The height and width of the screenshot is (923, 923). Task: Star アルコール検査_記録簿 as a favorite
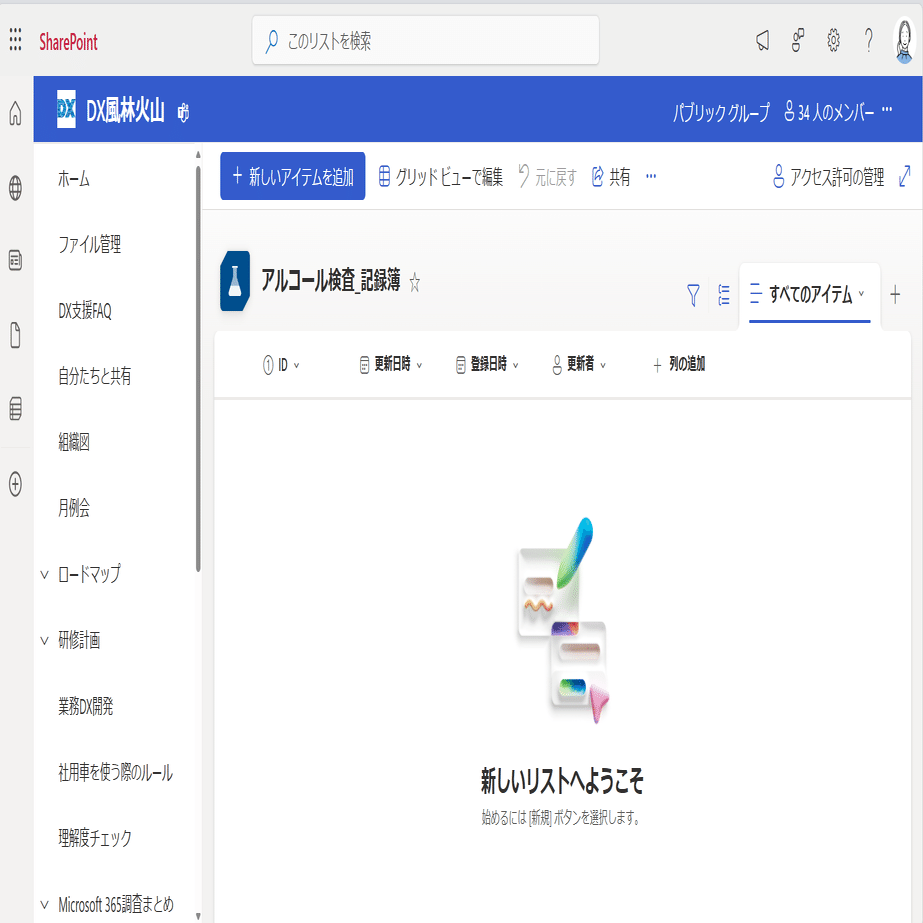[413, 283]
